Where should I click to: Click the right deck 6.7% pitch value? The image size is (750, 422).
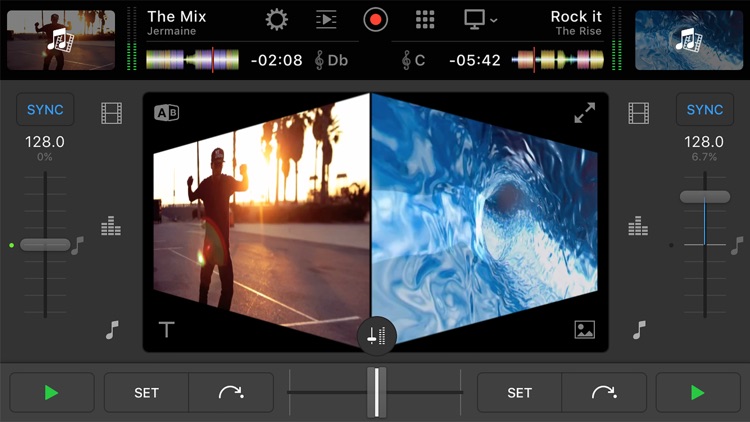704,157
